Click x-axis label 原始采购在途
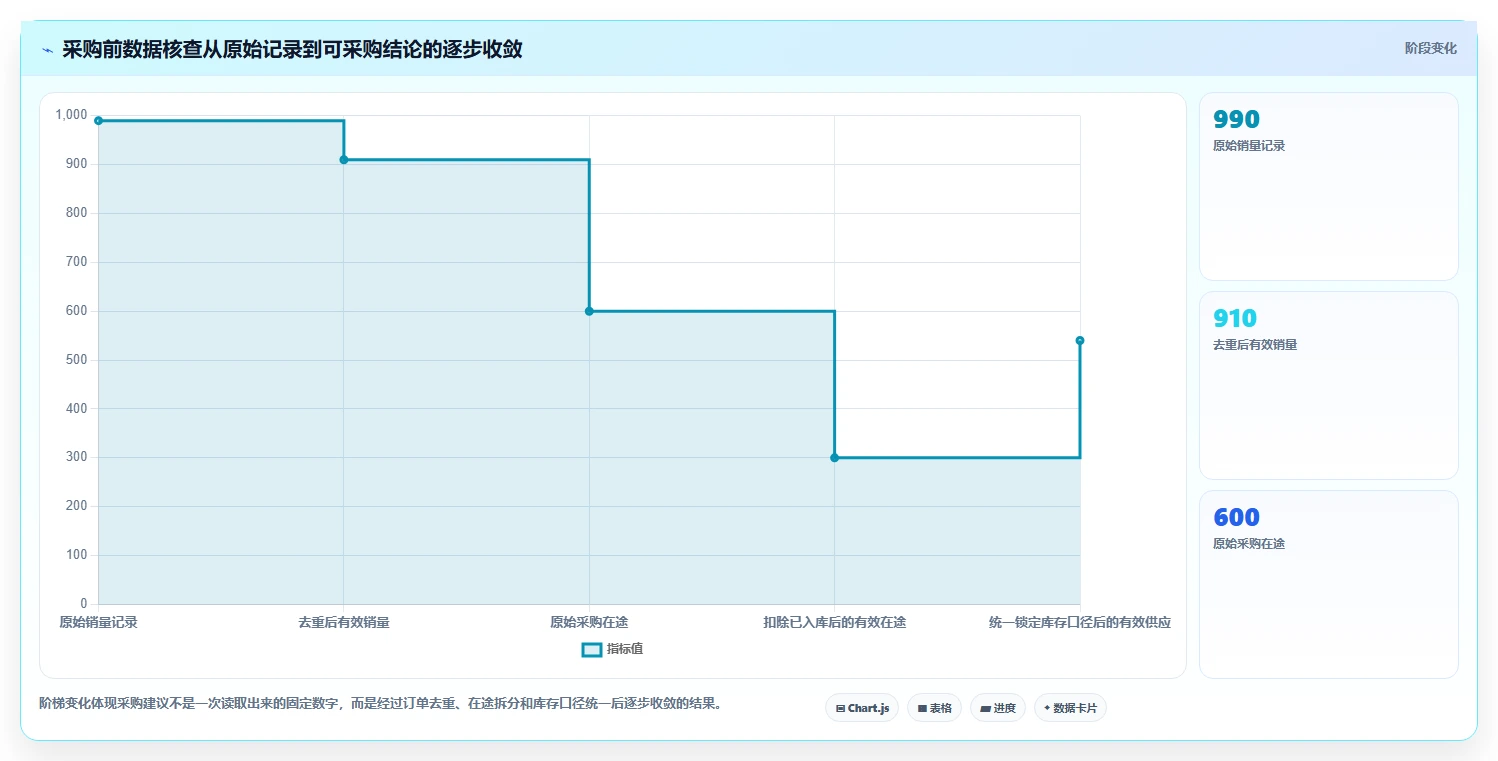 tap(589, 622)
